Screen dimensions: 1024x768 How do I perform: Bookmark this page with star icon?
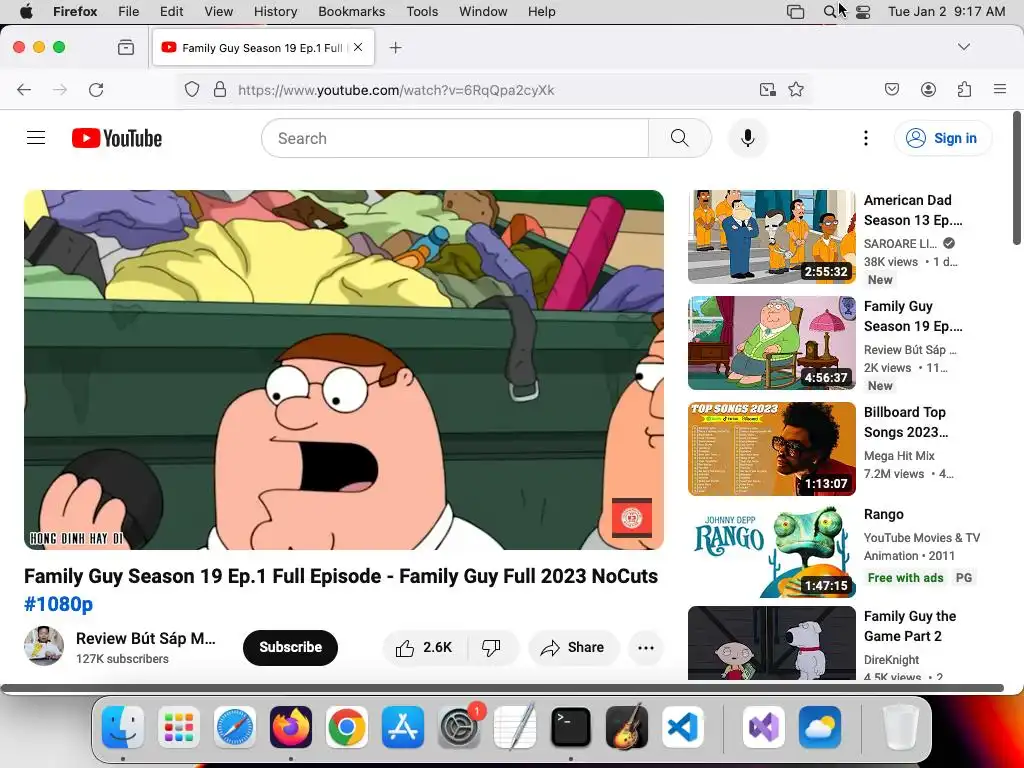[x=796, y=89]
